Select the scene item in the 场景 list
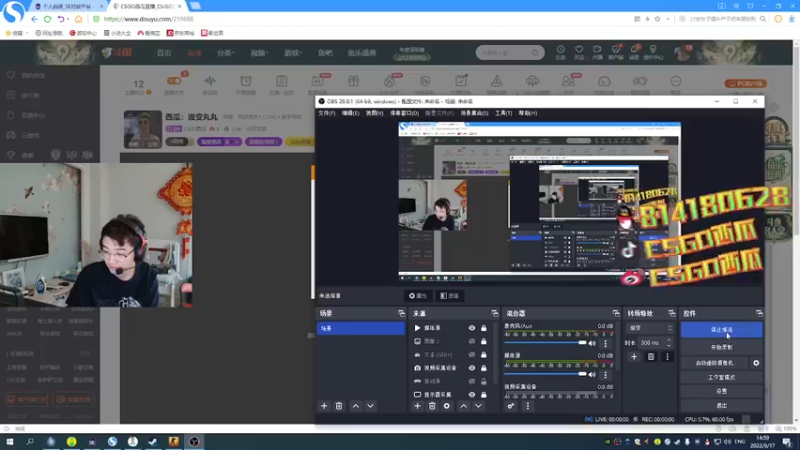This screenshot has height=450, width=800. [x=361, y=329]
